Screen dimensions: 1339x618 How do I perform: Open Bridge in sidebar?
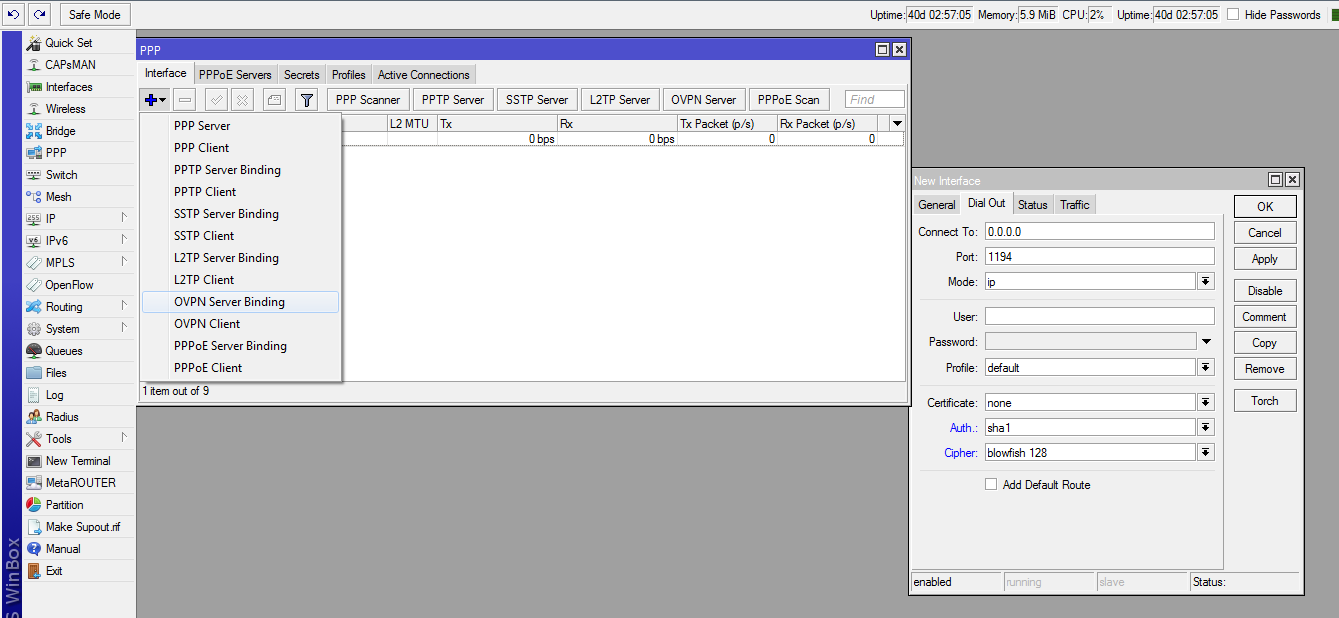pyautogui.click(x=60, y=131)
